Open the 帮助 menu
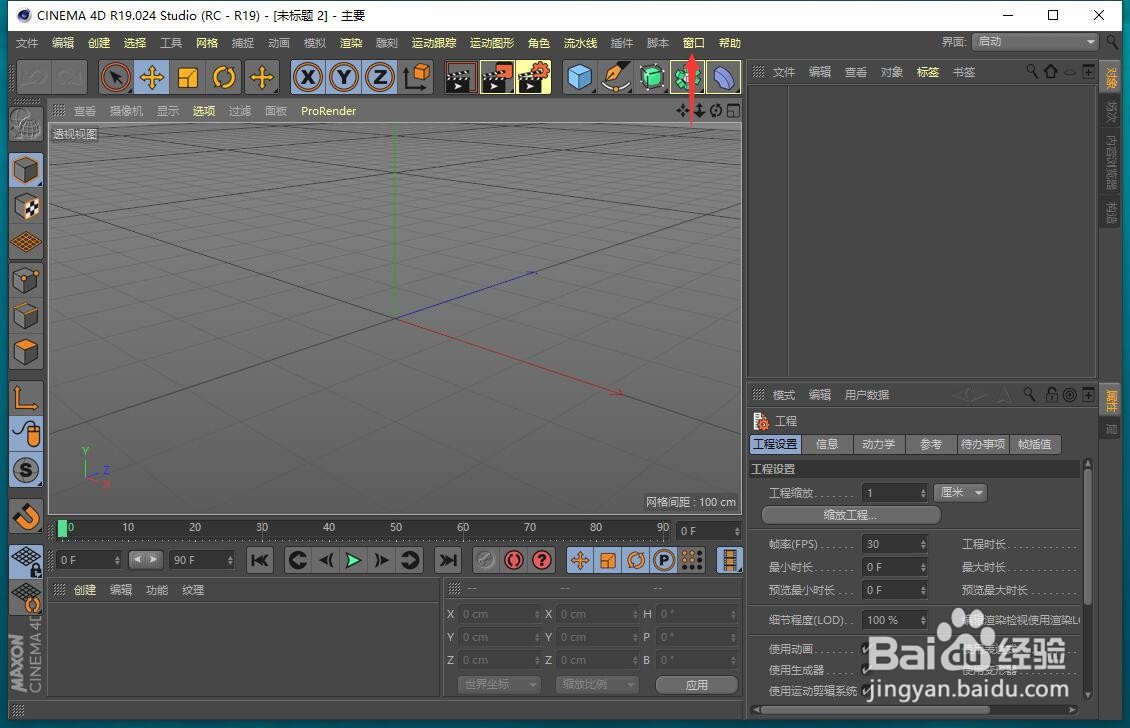Viewport: 1130px width, 728px height. (730, 43)
